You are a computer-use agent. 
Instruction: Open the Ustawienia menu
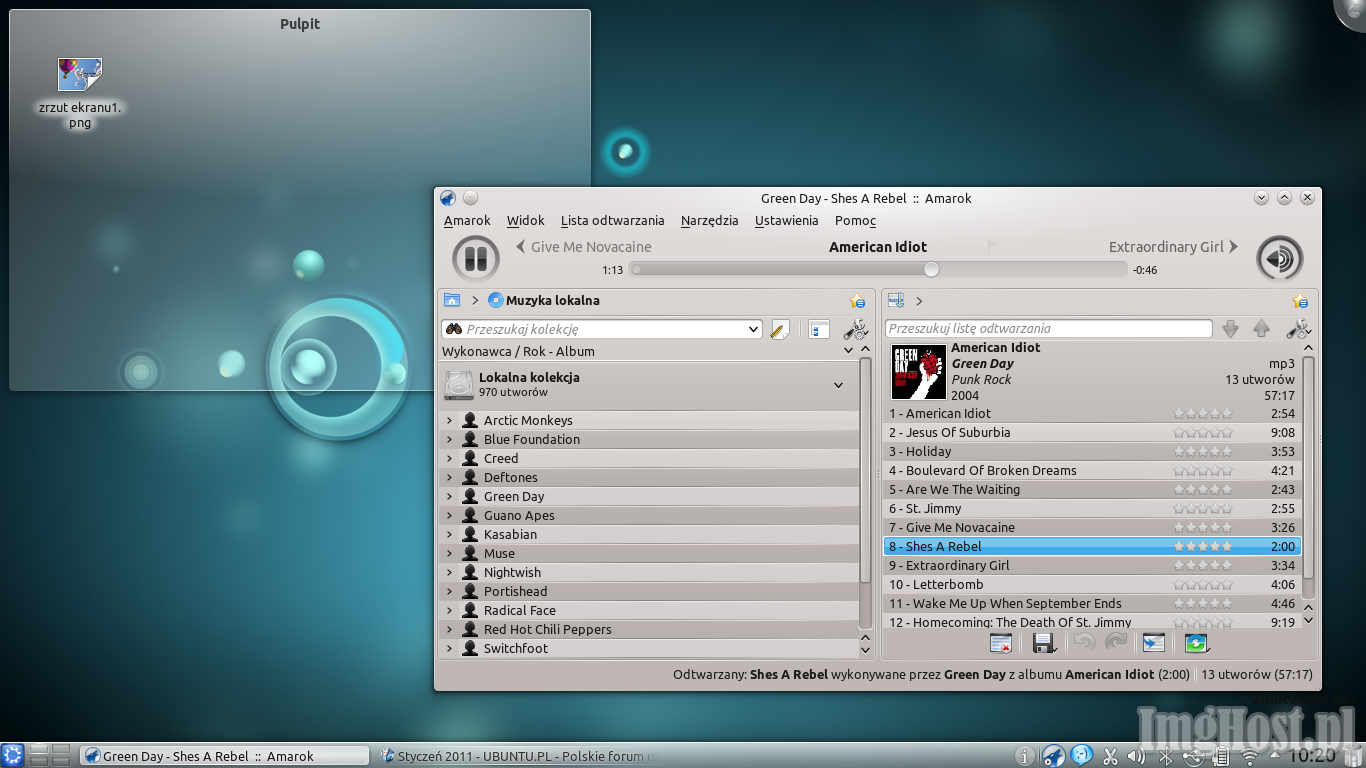pos(787,221)
